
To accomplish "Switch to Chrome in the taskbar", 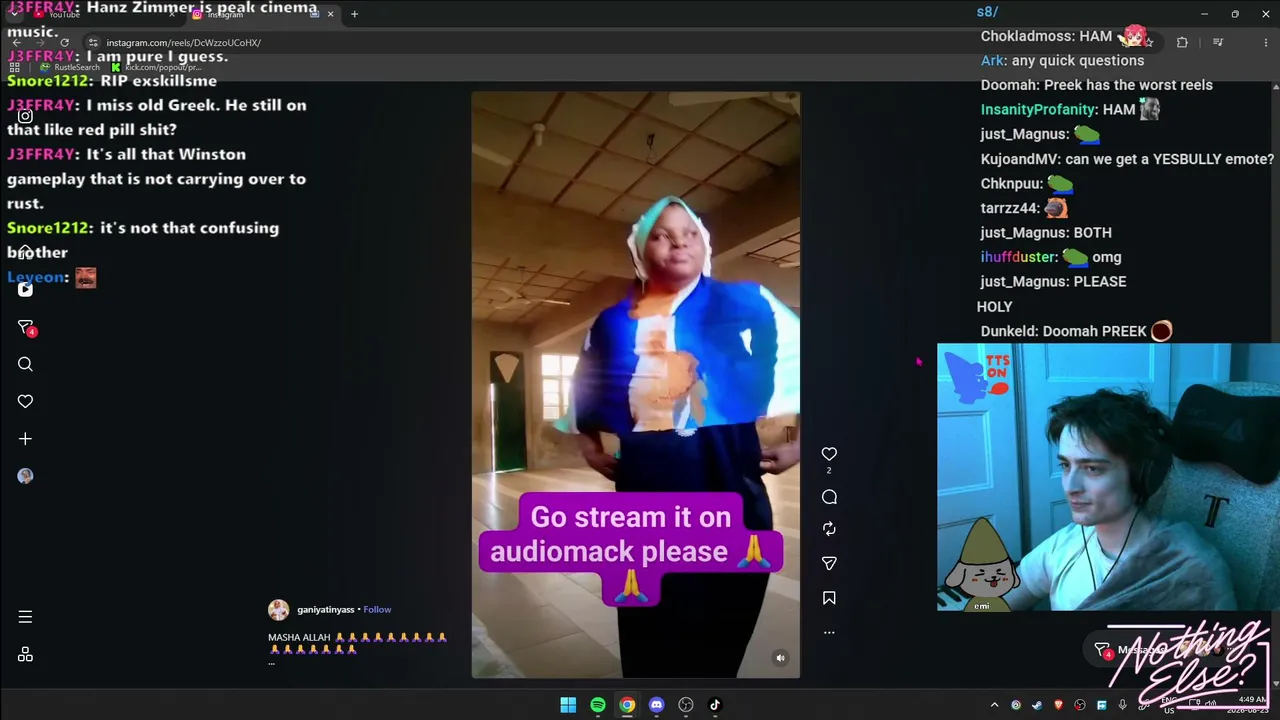I will pyautogui.click(x=627, y=705).
